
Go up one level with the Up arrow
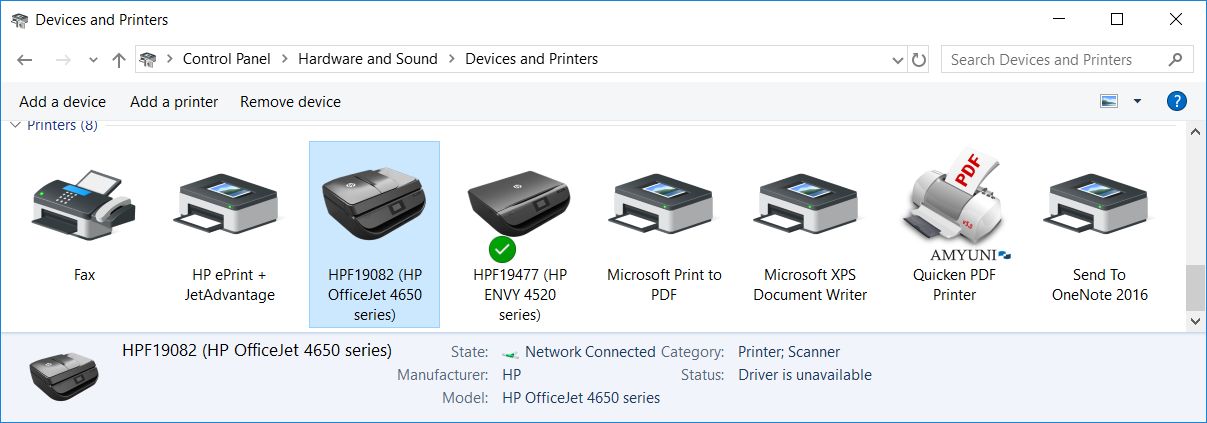point(119,60)
